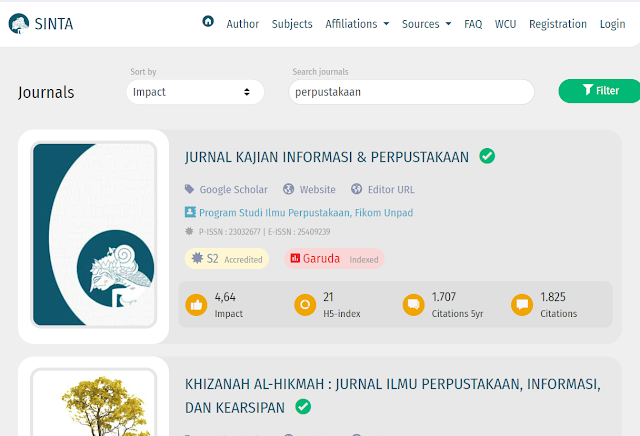Click the SINTA logo icon

point(19,24)
